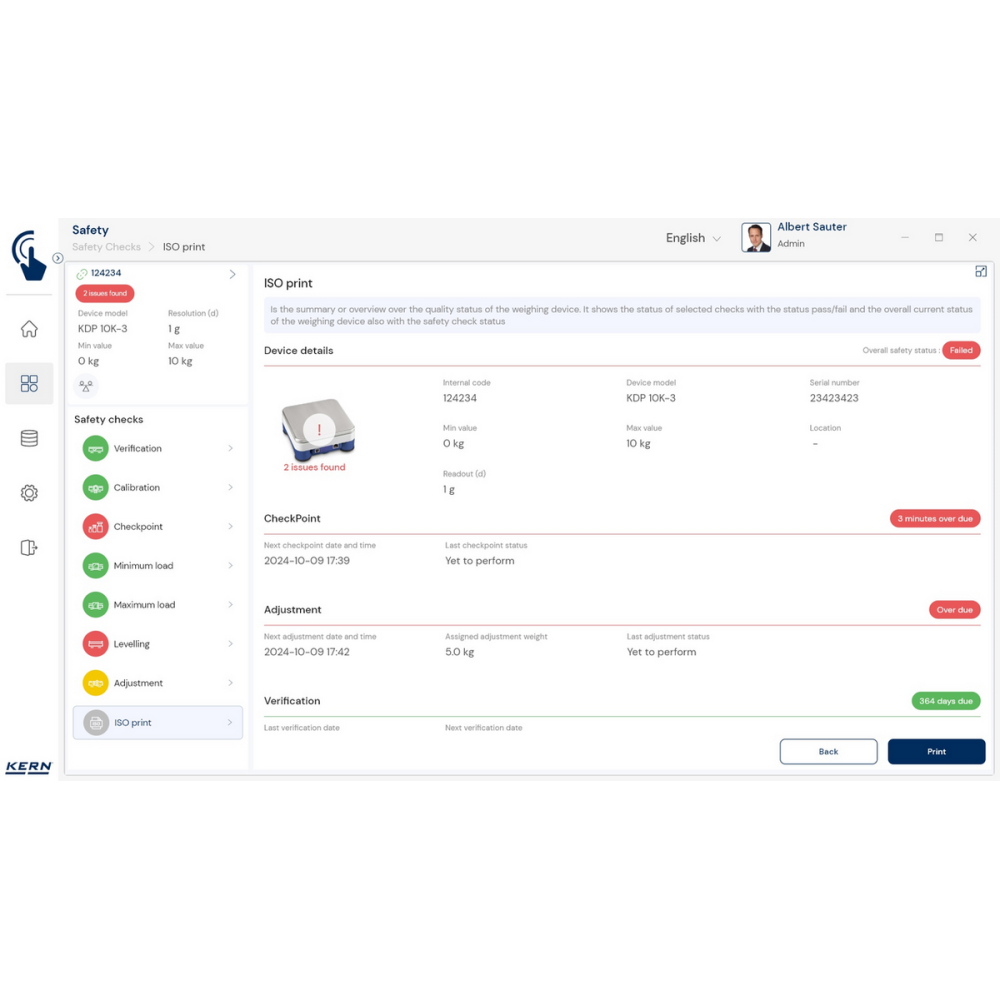
Task: Open the database icon in the sidebar
Action: (29, 438)
